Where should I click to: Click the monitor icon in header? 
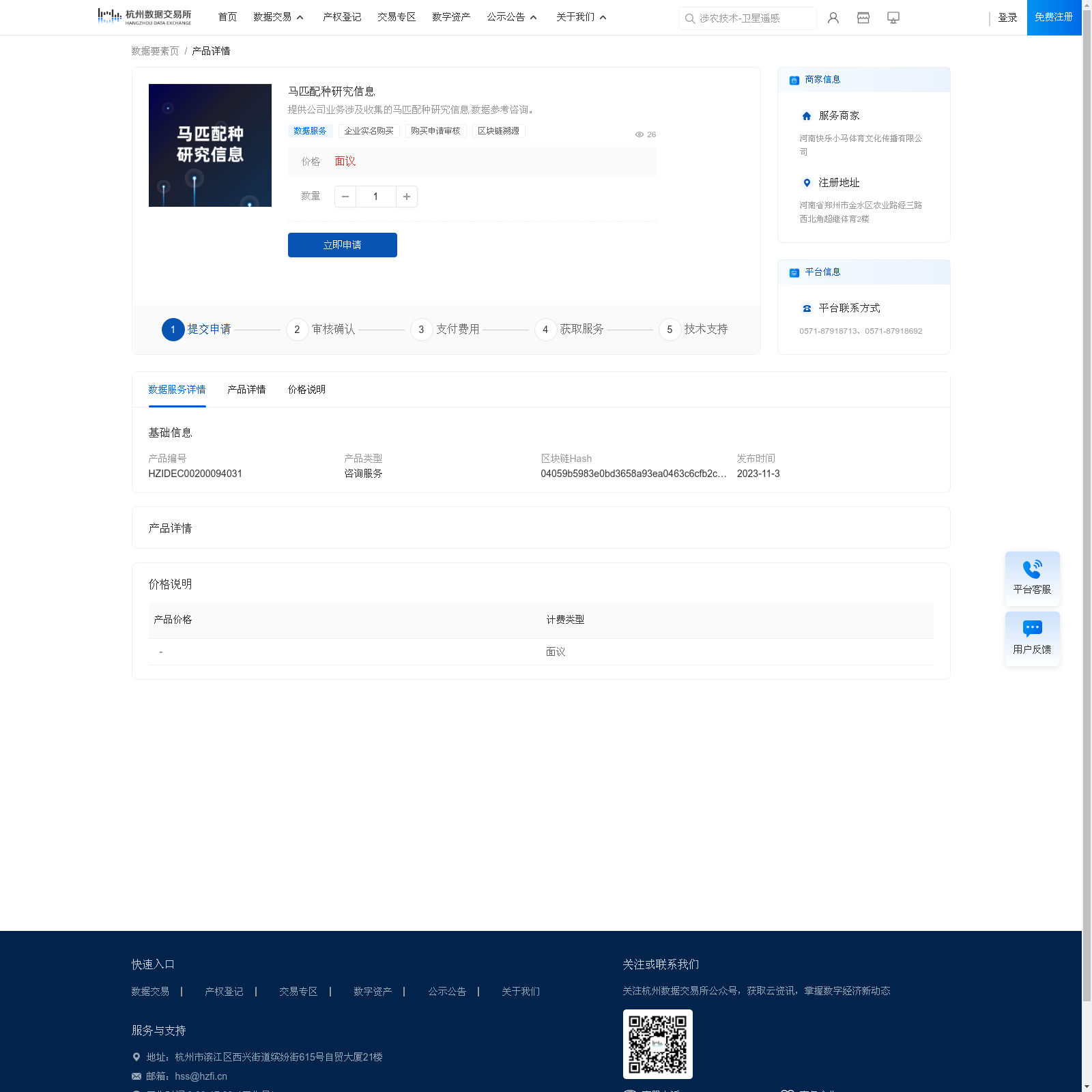pyautogui.click(x=893, y=18)
